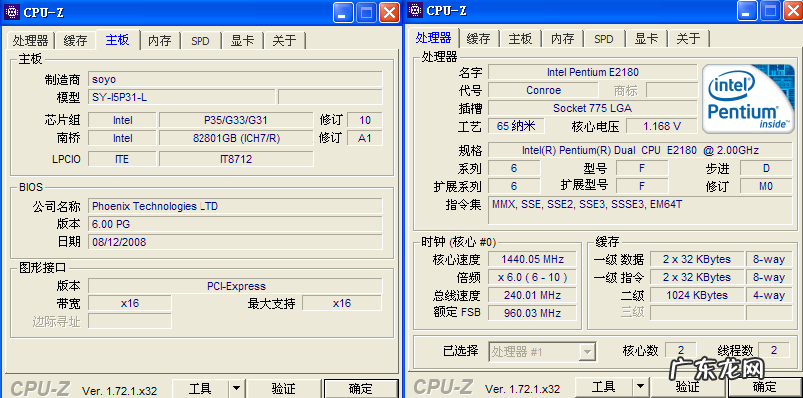This screenshot has height=398, width=803.
Task: Switch to 内存 tab in left window
Action: [160, 41]
